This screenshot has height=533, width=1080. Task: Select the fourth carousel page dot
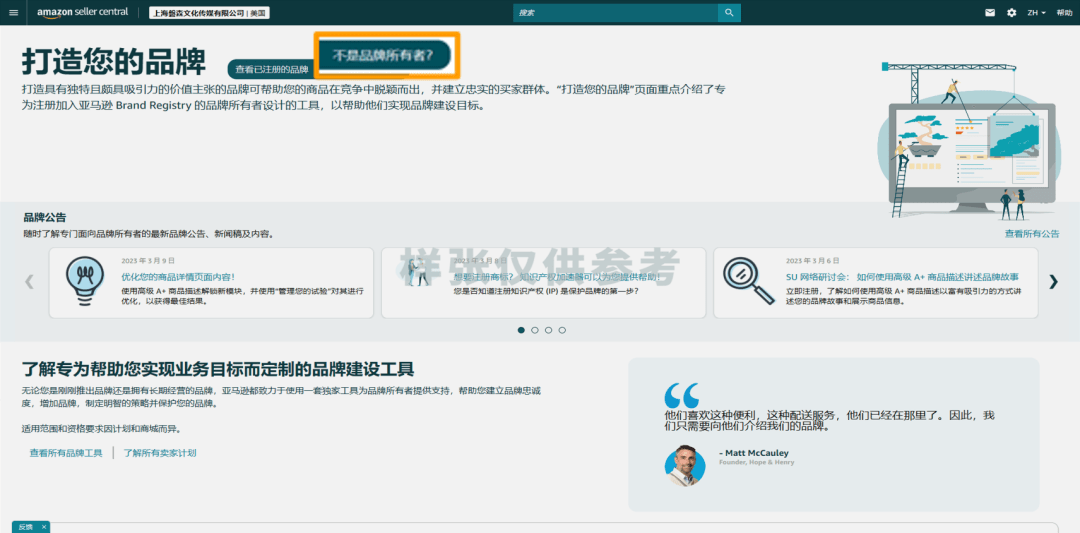(562, 330)
